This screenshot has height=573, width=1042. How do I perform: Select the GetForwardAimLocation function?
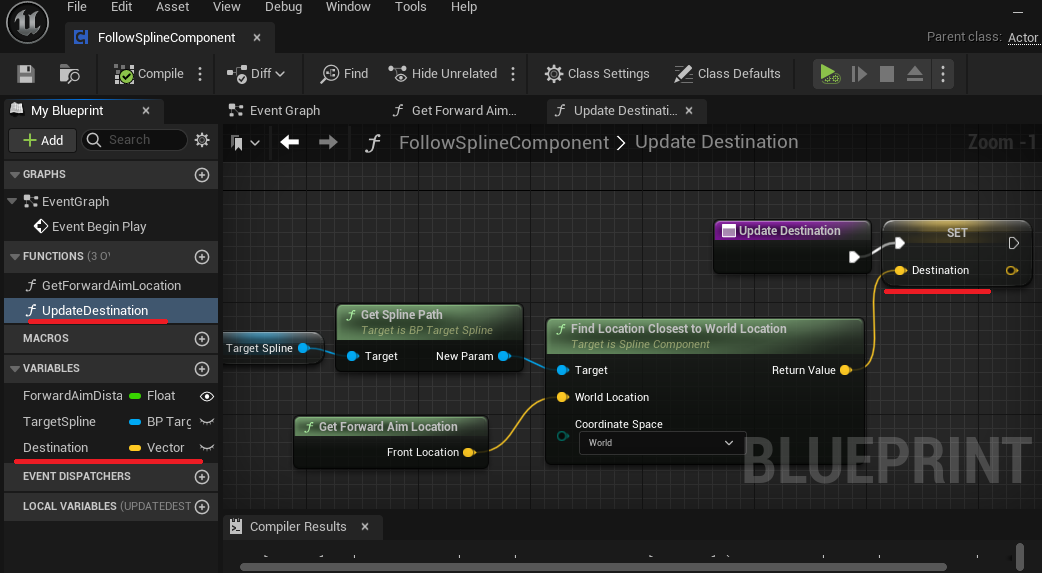click(111, 285)
